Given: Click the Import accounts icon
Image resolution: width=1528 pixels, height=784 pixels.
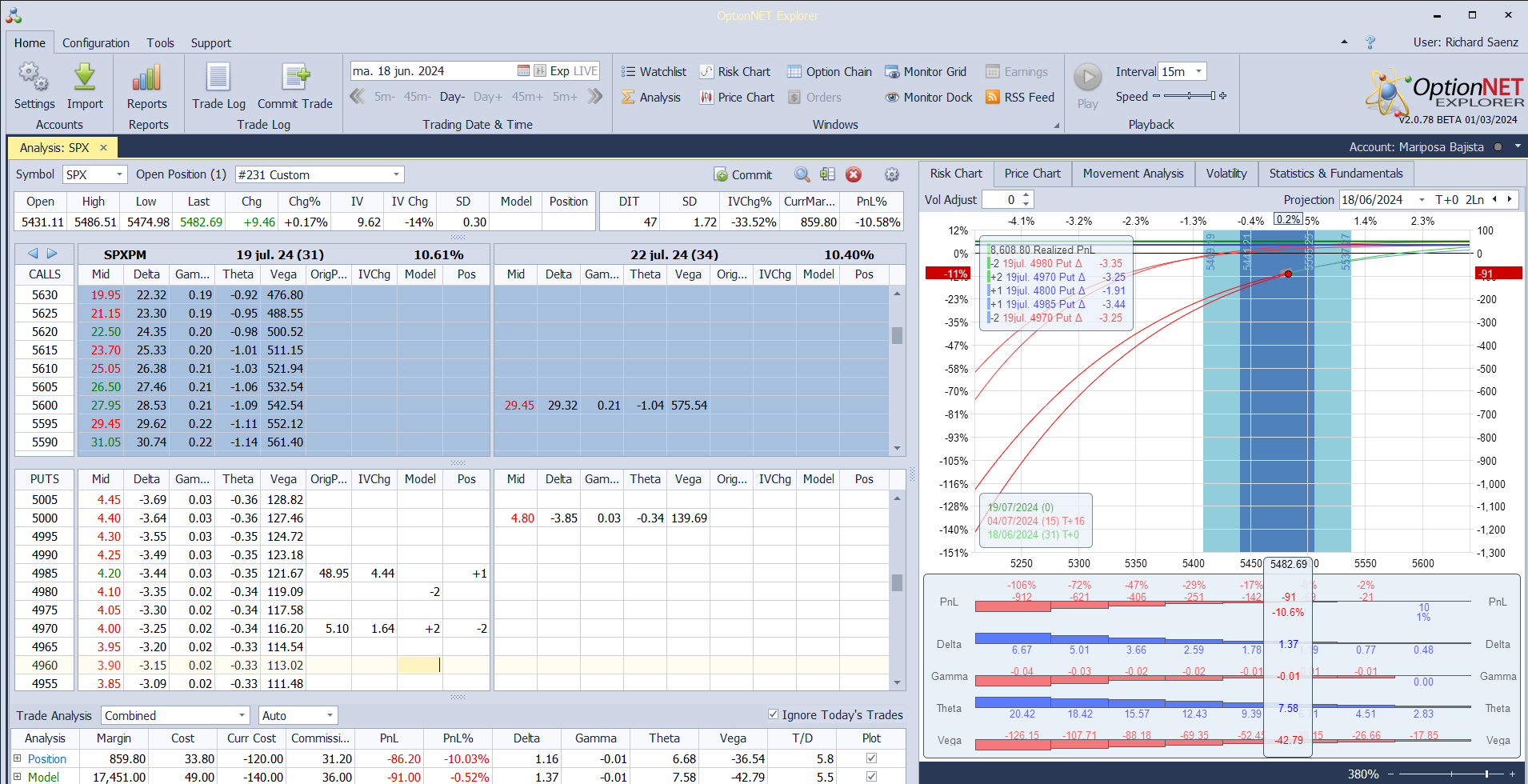Looking at the screenshot, I should point(85,86).
